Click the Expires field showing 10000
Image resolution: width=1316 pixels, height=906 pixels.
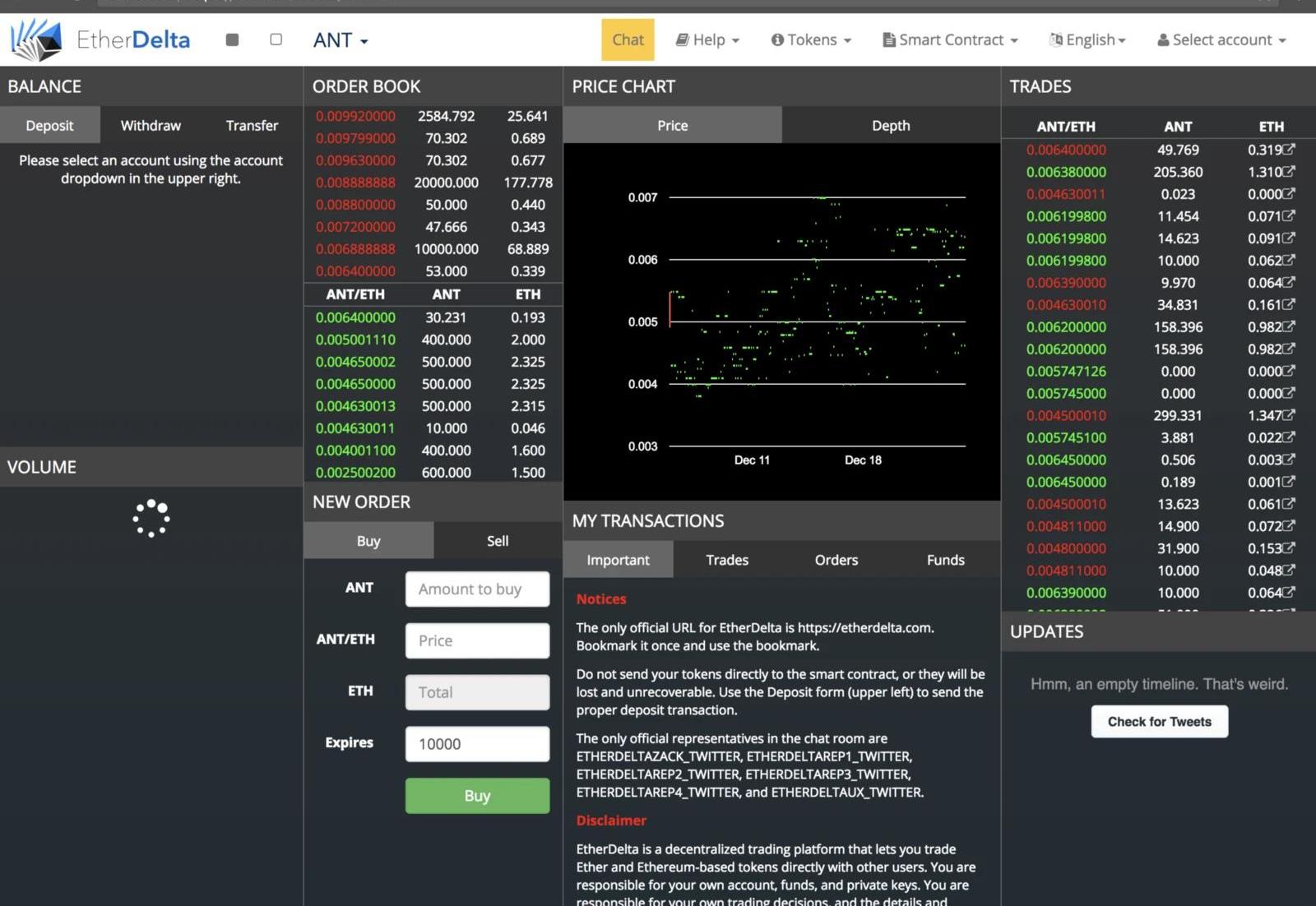(477, 744)
